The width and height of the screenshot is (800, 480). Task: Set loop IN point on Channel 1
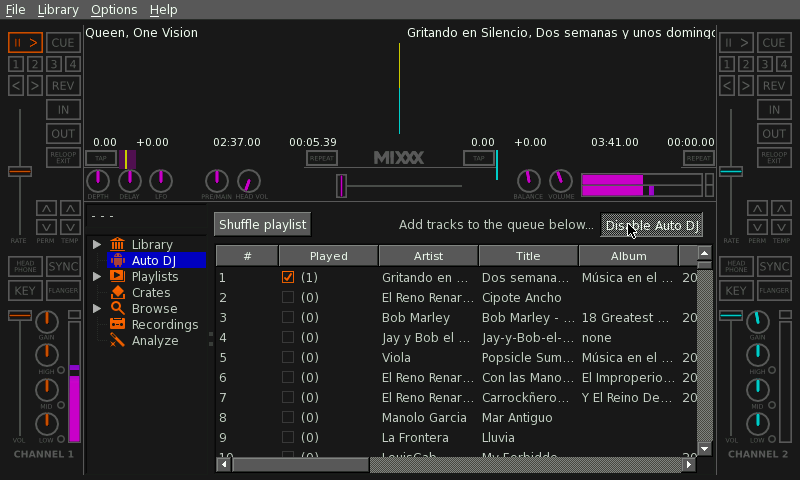pyautogui.click(x=63, y=110)
